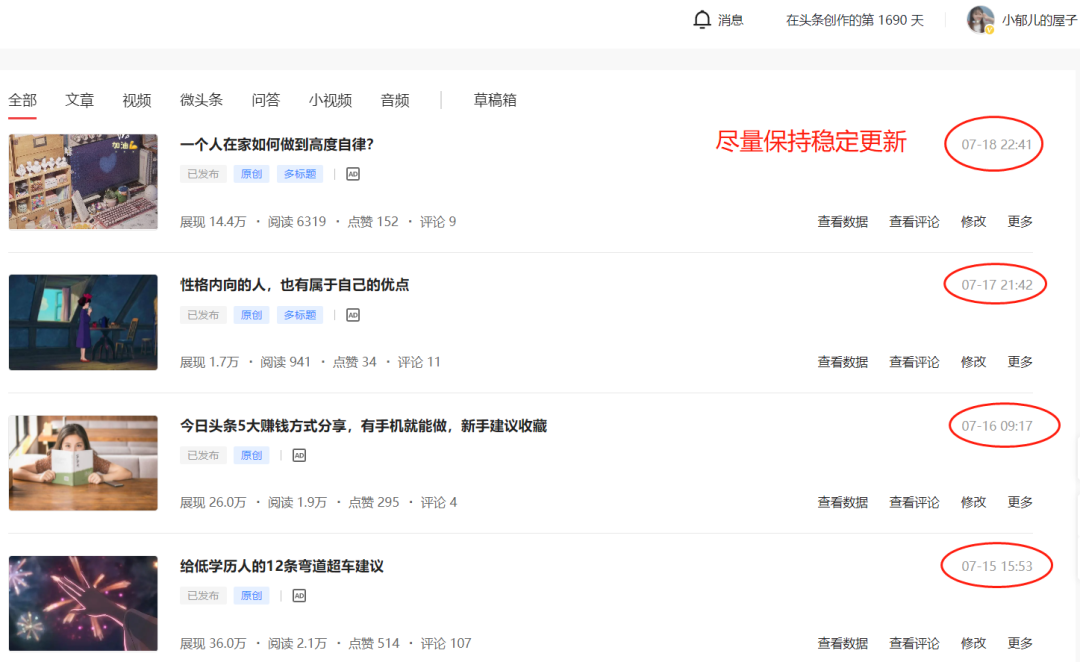Screen dimensions: 1080x662
Task: Click the timestamp 07-18 22:41
Action: (997, 145)
